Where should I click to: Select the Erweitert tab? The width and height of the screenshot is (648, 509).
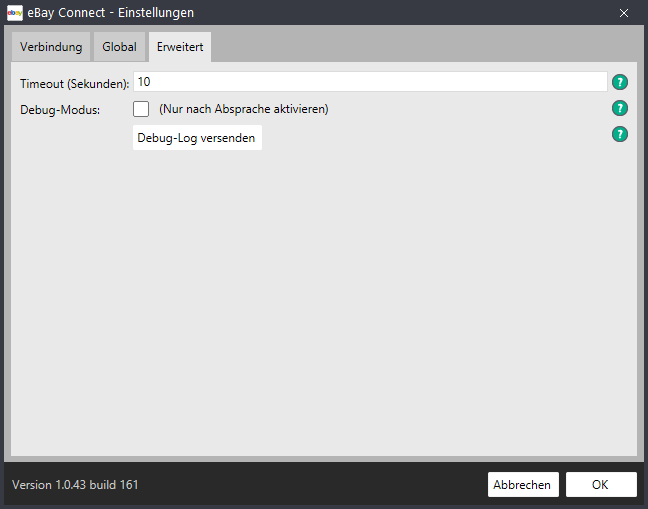180,47
